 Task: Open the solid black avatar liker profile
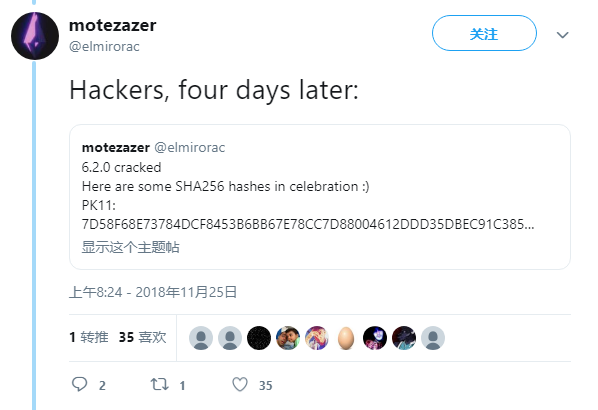point(259,338)
